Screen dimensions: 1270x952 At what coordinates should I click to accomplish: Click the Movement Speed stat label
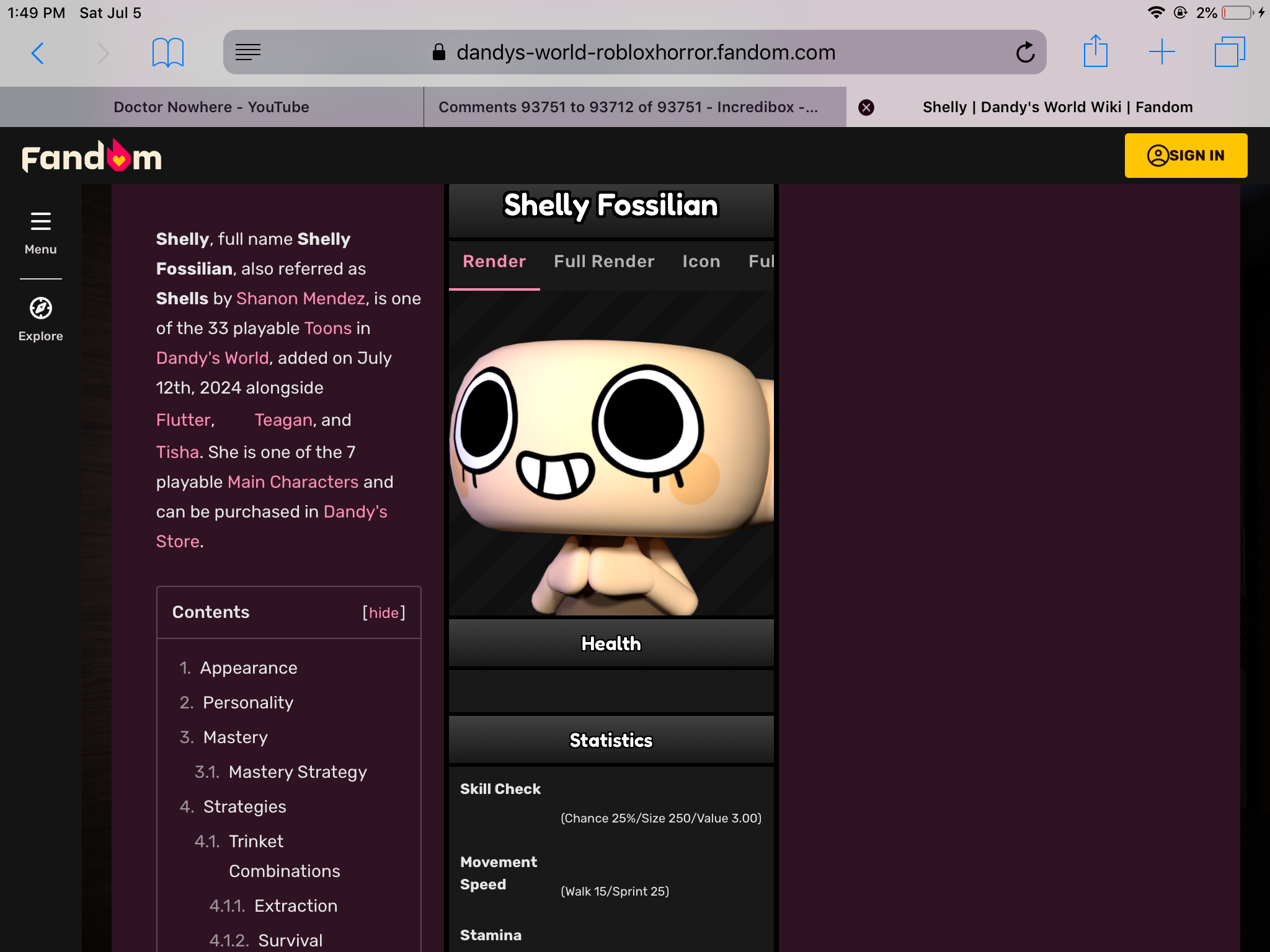pyautogui.click(x=499, y=873)
